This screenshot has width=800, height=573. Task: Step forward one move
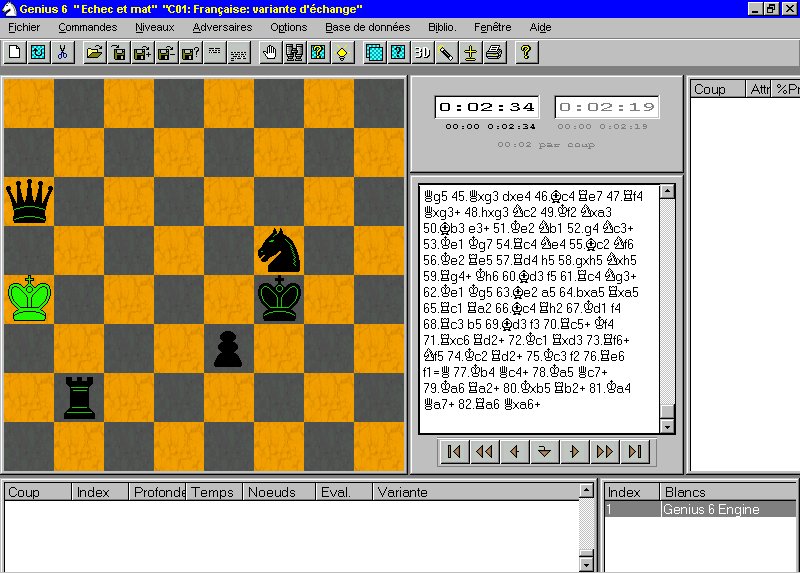tap(574, 452)
